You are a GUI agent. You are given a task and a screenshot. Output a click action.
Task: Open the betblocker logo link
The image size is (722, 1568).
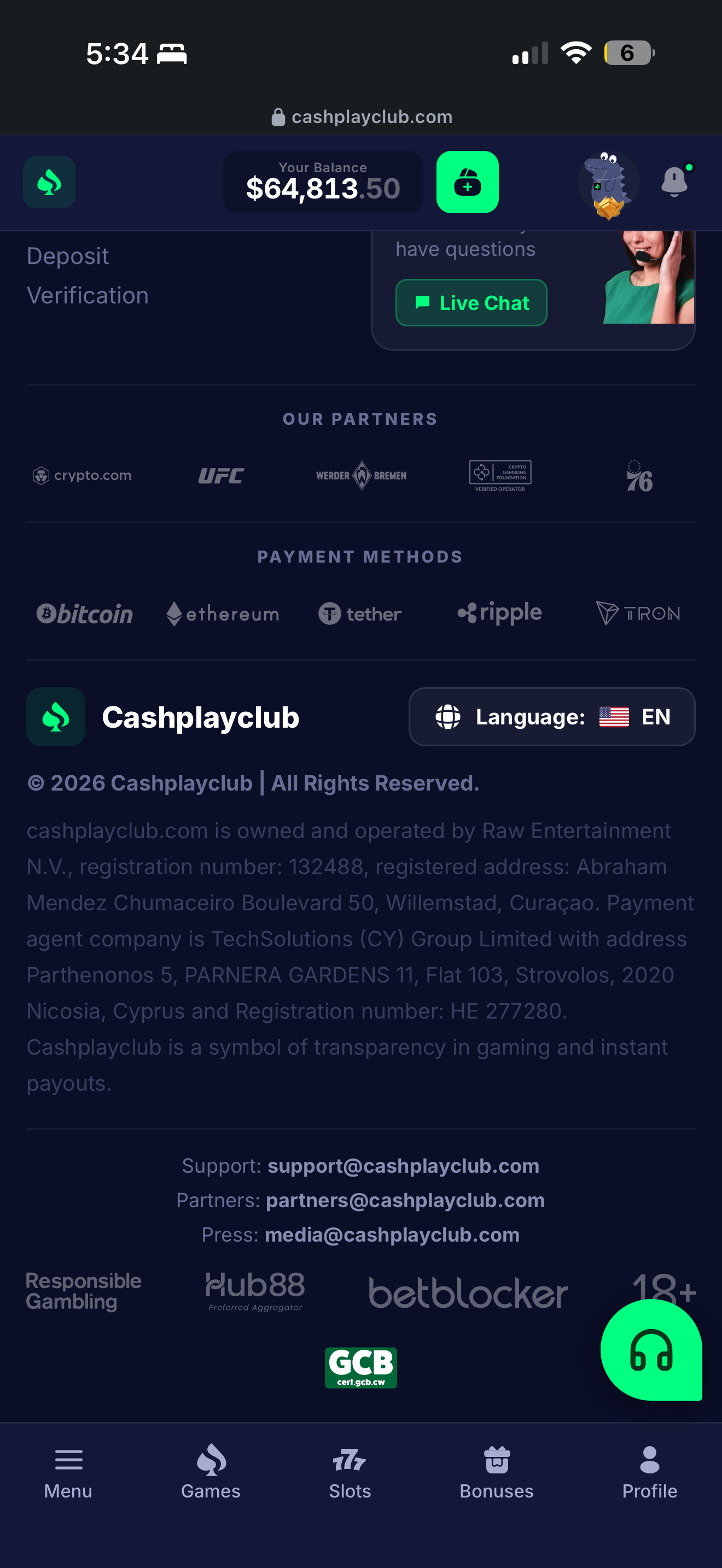point(468,1292)
